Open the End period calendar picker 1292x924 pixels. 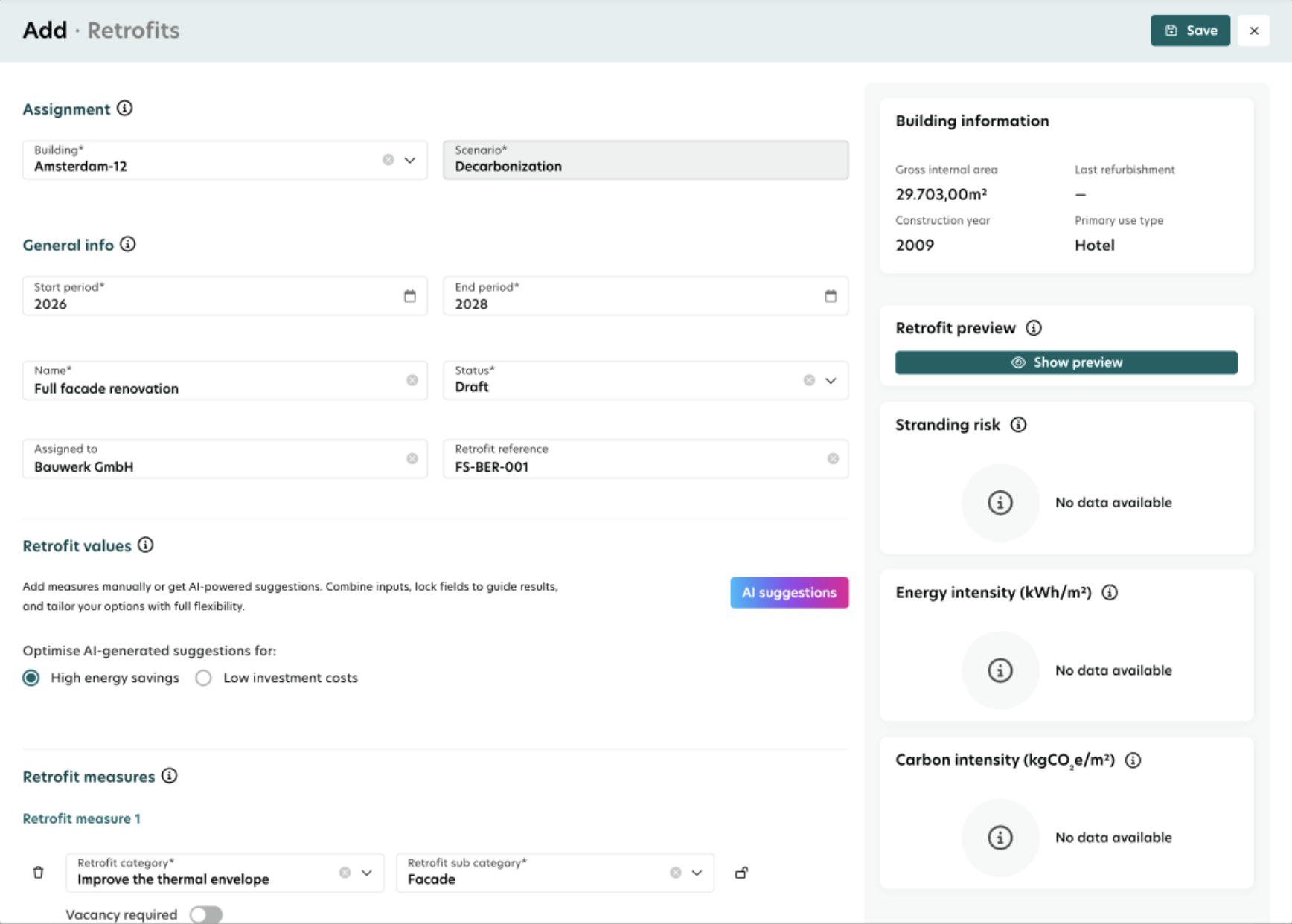(x=831, y=296)
